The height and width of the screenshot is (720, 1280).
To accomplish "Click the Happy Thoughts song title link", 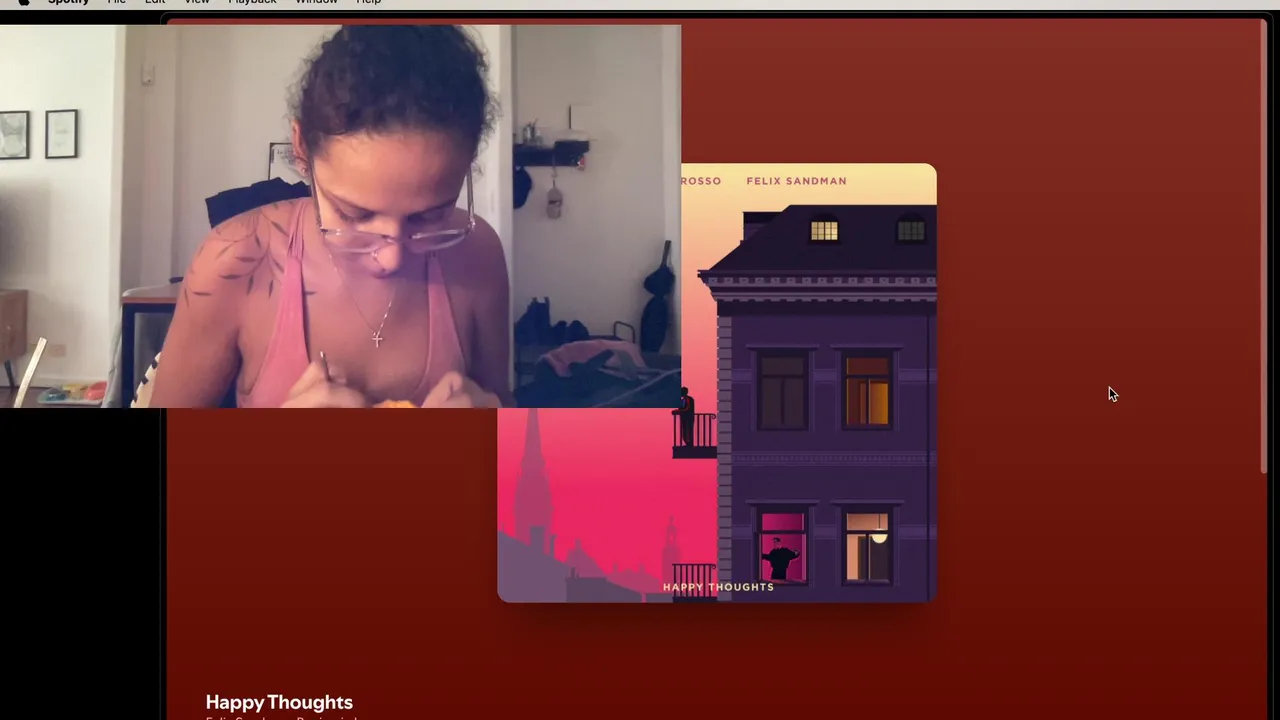I will point(279,702).
